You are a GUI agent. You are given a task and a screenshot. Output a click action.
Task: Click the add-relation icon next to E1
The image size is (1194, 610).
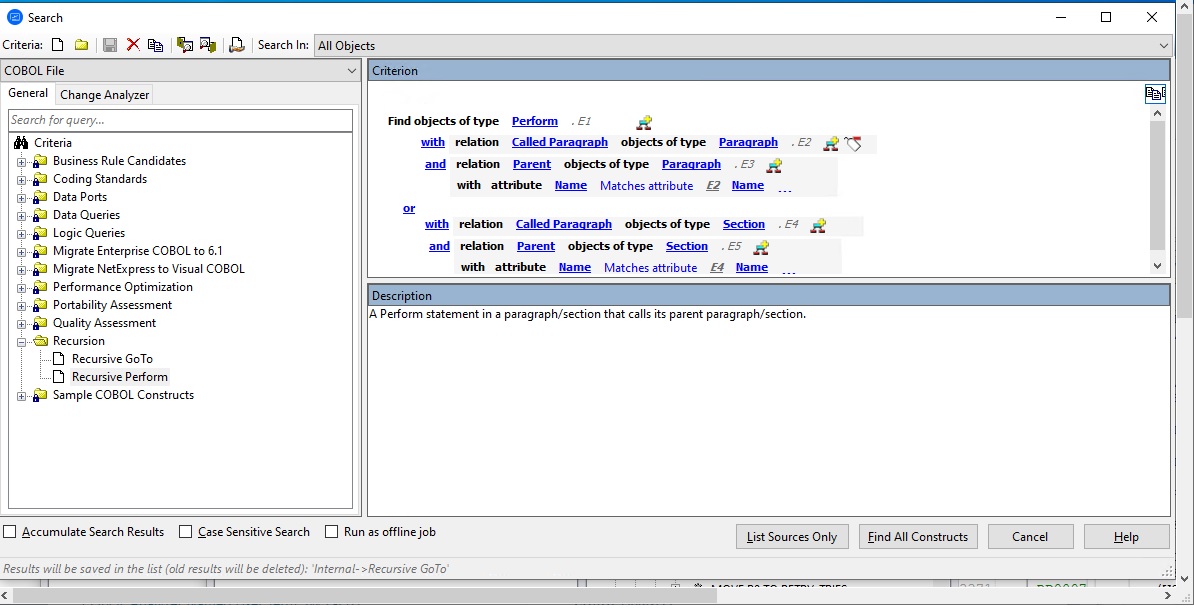[x=644, y=122]
